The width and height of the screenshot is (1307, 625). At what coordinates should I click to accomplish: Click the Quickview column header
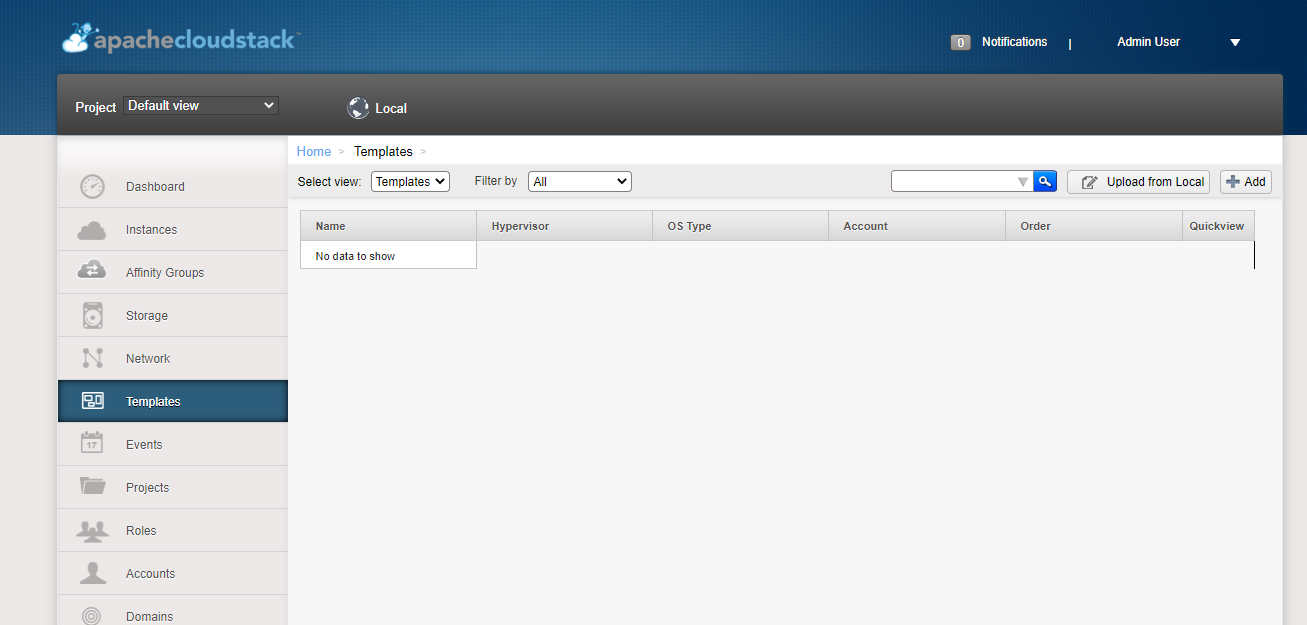point(1218,226)
